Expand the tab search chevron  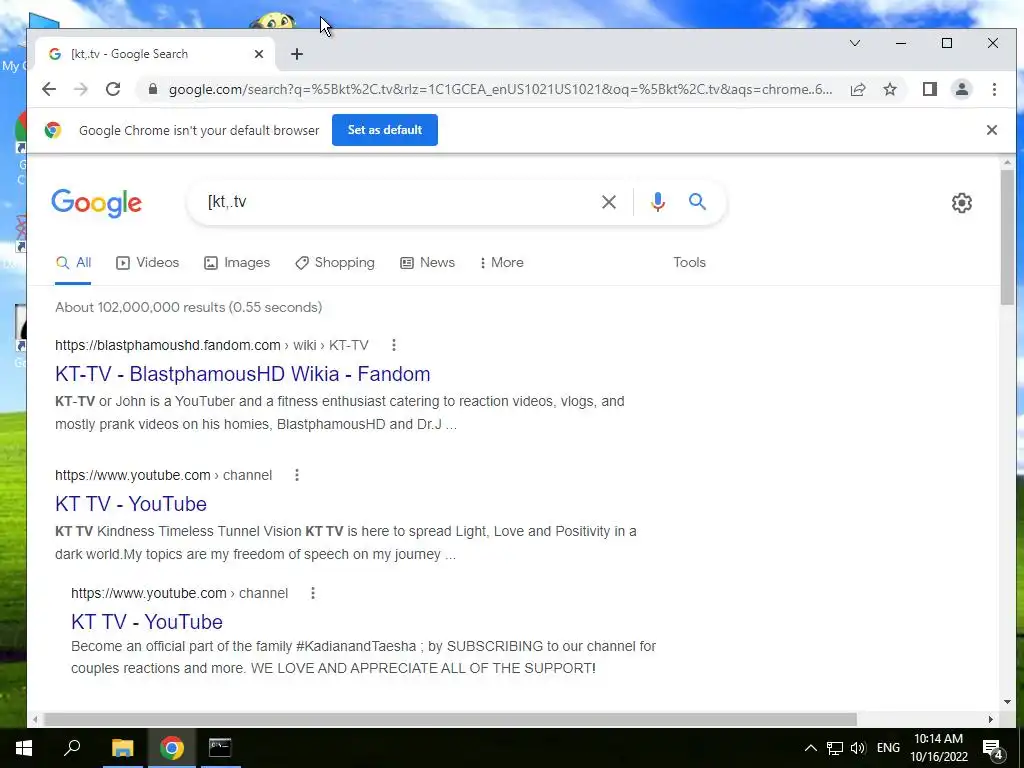pyautogui.click(x=855, y=43)
